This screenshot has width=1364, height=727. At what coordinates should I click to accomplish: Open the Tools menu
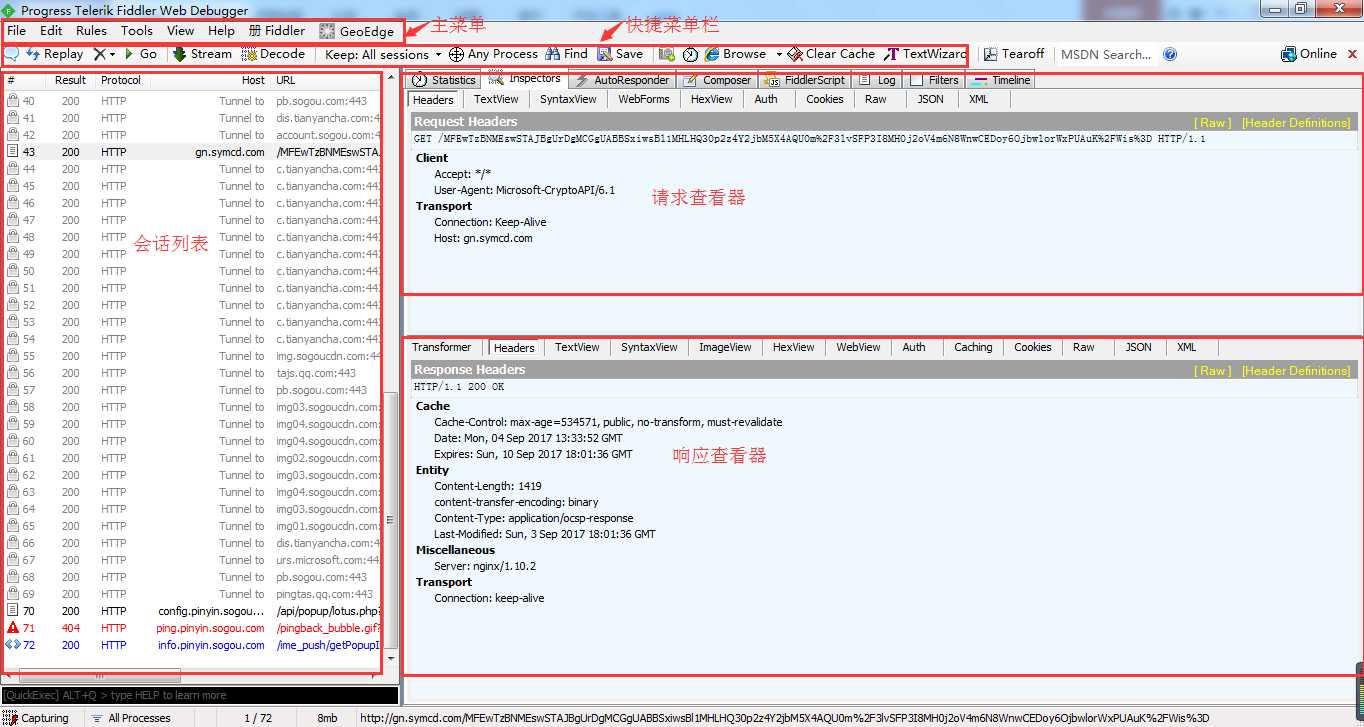click(x=137, y=31)
